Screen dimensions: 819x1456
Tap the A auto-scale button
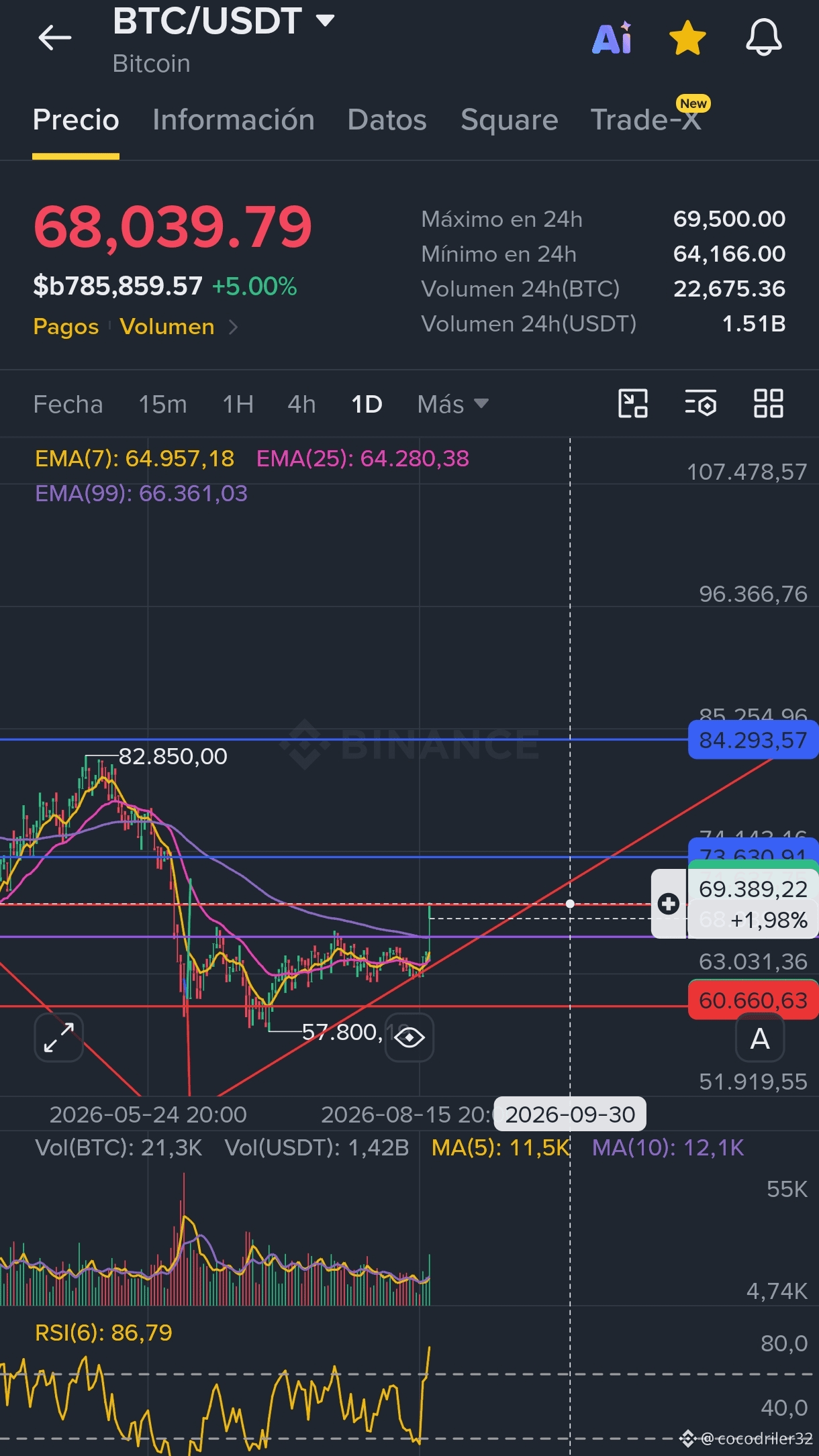click(x=760, y=1039)
